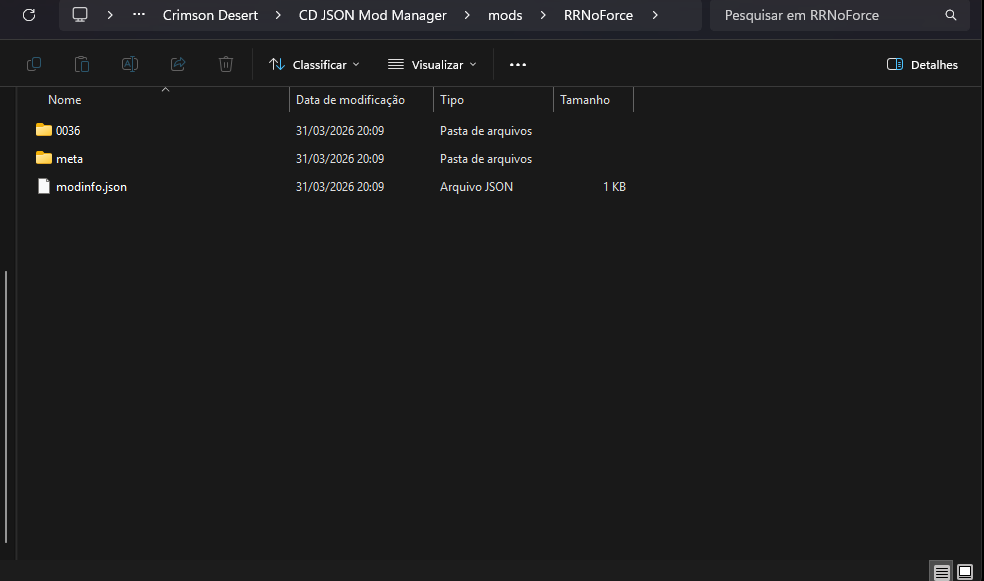The image size is (984, 581).
Task: Click the Arquivo JSON type cell
Action: (476, 187)
